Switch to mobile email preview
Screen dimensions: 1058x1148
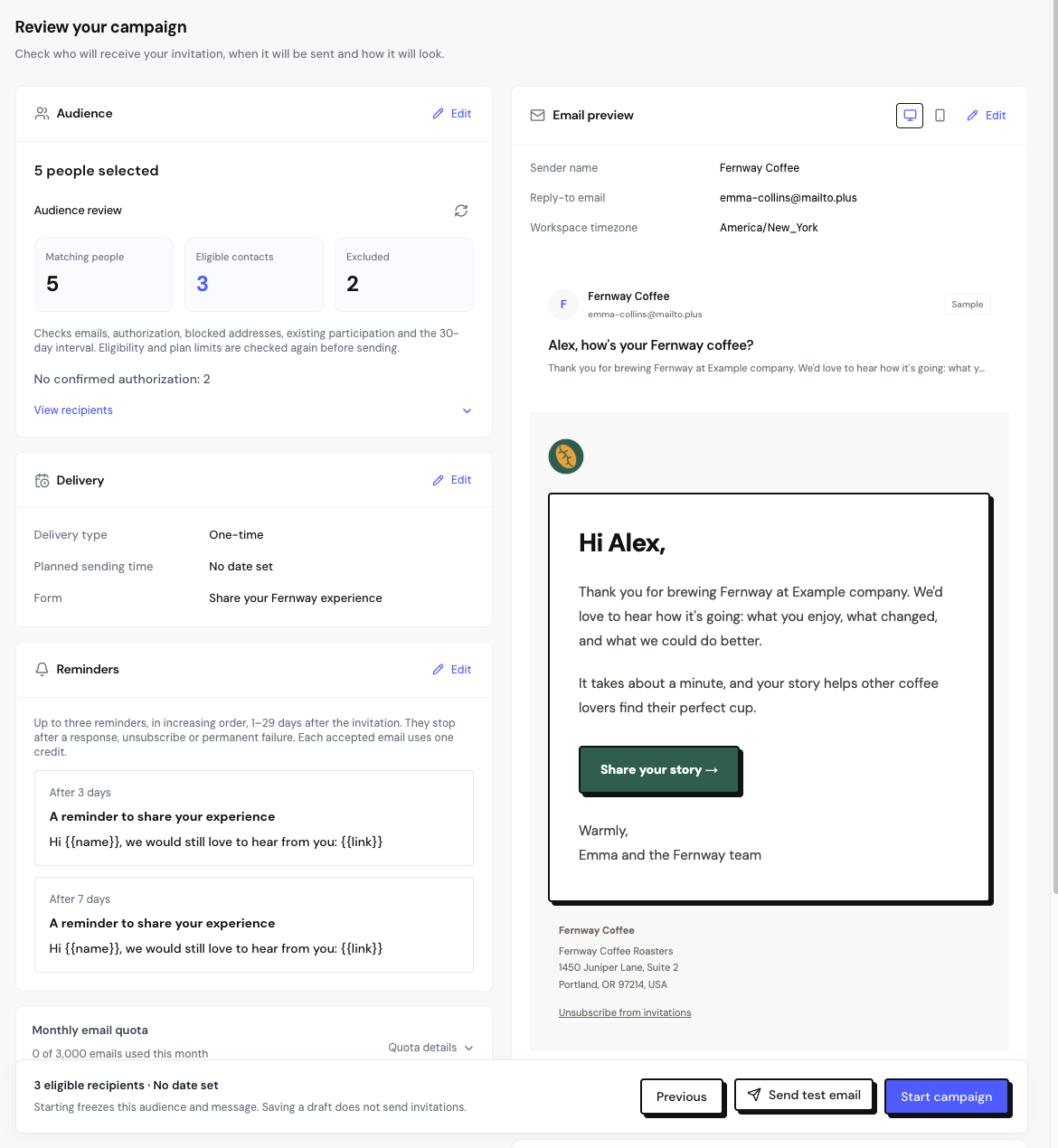pyautogui.click(x=940, y=116)
